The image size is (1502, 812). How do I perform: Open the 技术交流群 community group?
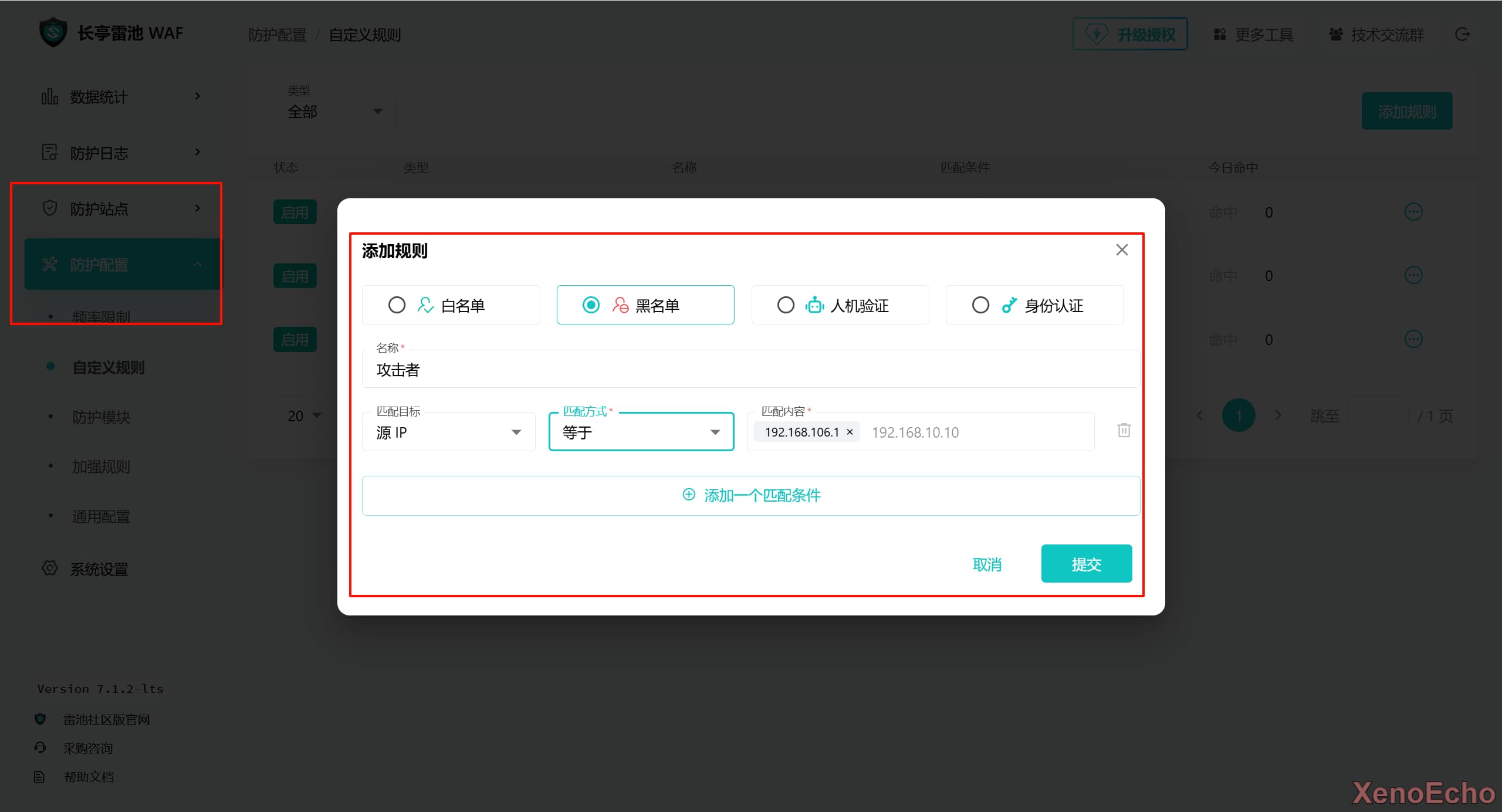[x=1376, y=35]
